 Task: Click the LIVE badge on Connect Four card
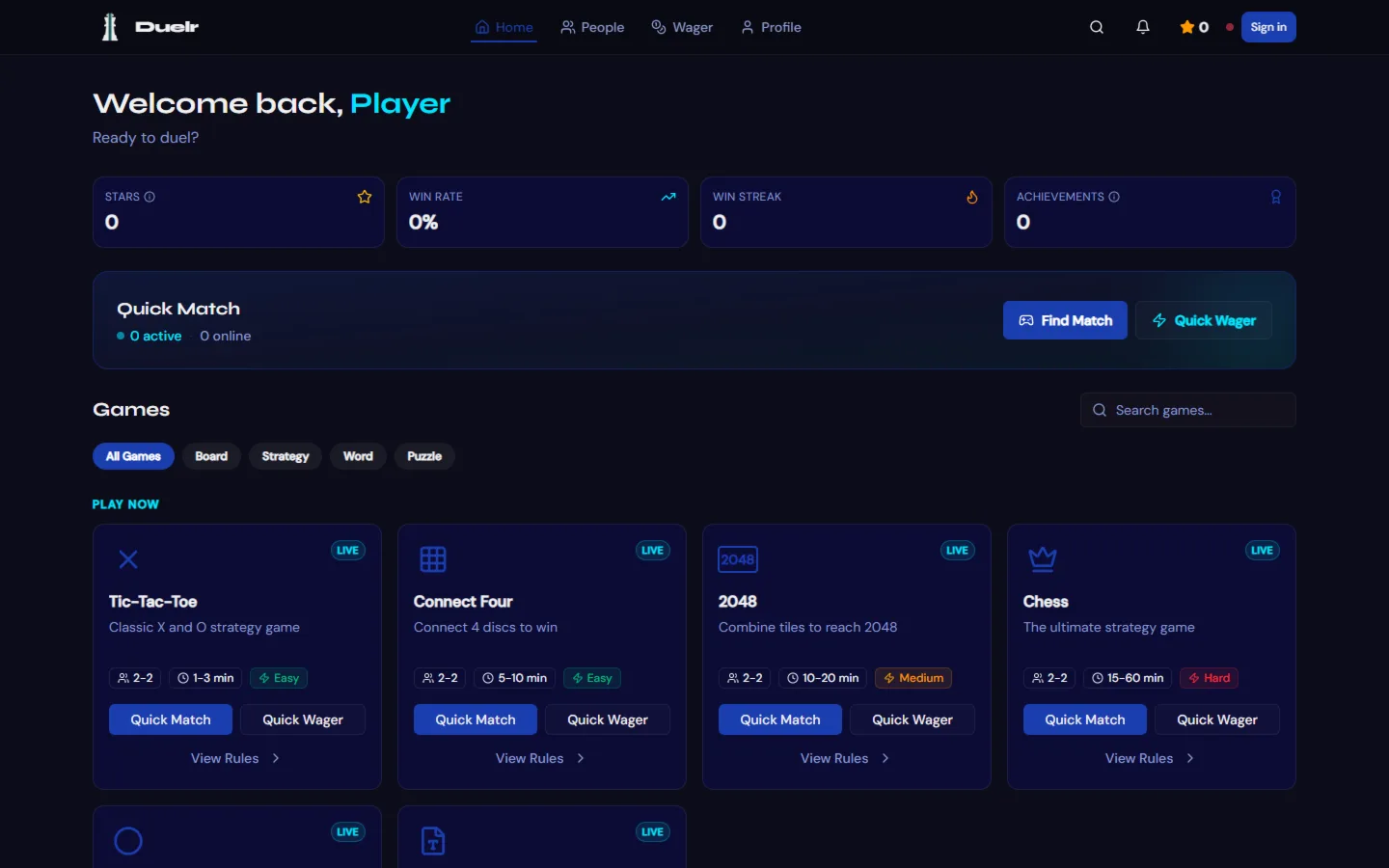[653, 551]
